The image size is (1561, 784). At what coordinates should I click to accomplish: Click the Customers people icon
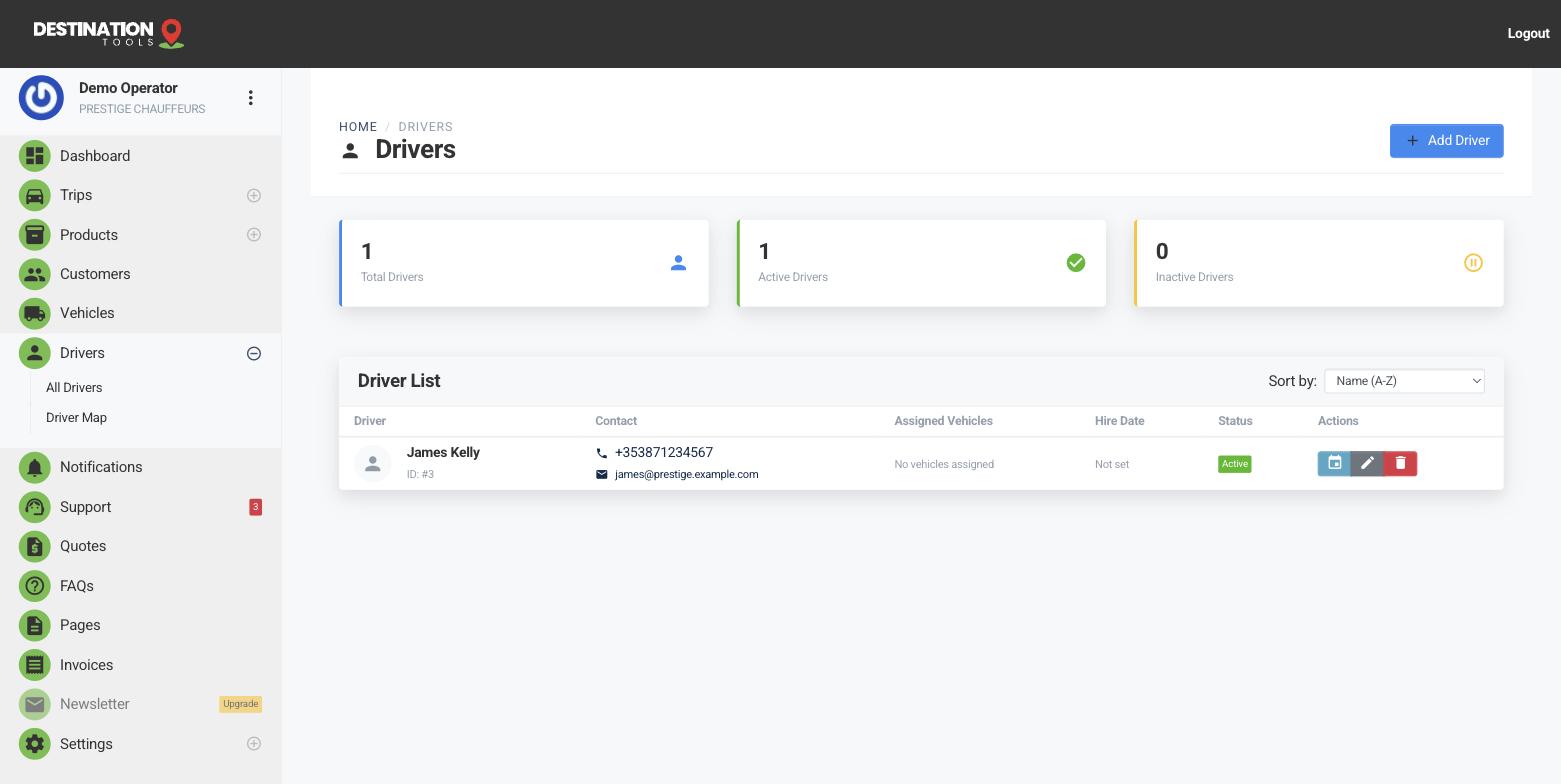pyautogui.click(x=35, y=274)
